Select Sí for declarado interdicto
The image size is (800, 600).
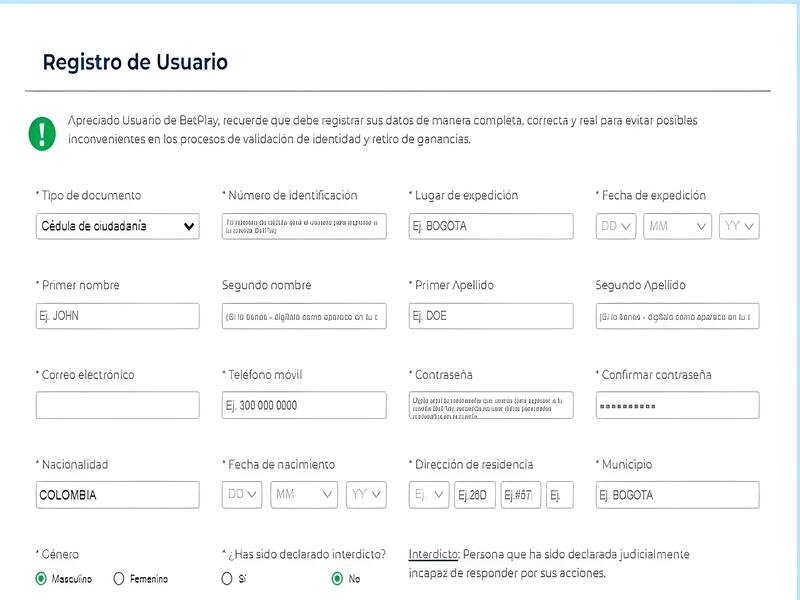tap(227, 579)
